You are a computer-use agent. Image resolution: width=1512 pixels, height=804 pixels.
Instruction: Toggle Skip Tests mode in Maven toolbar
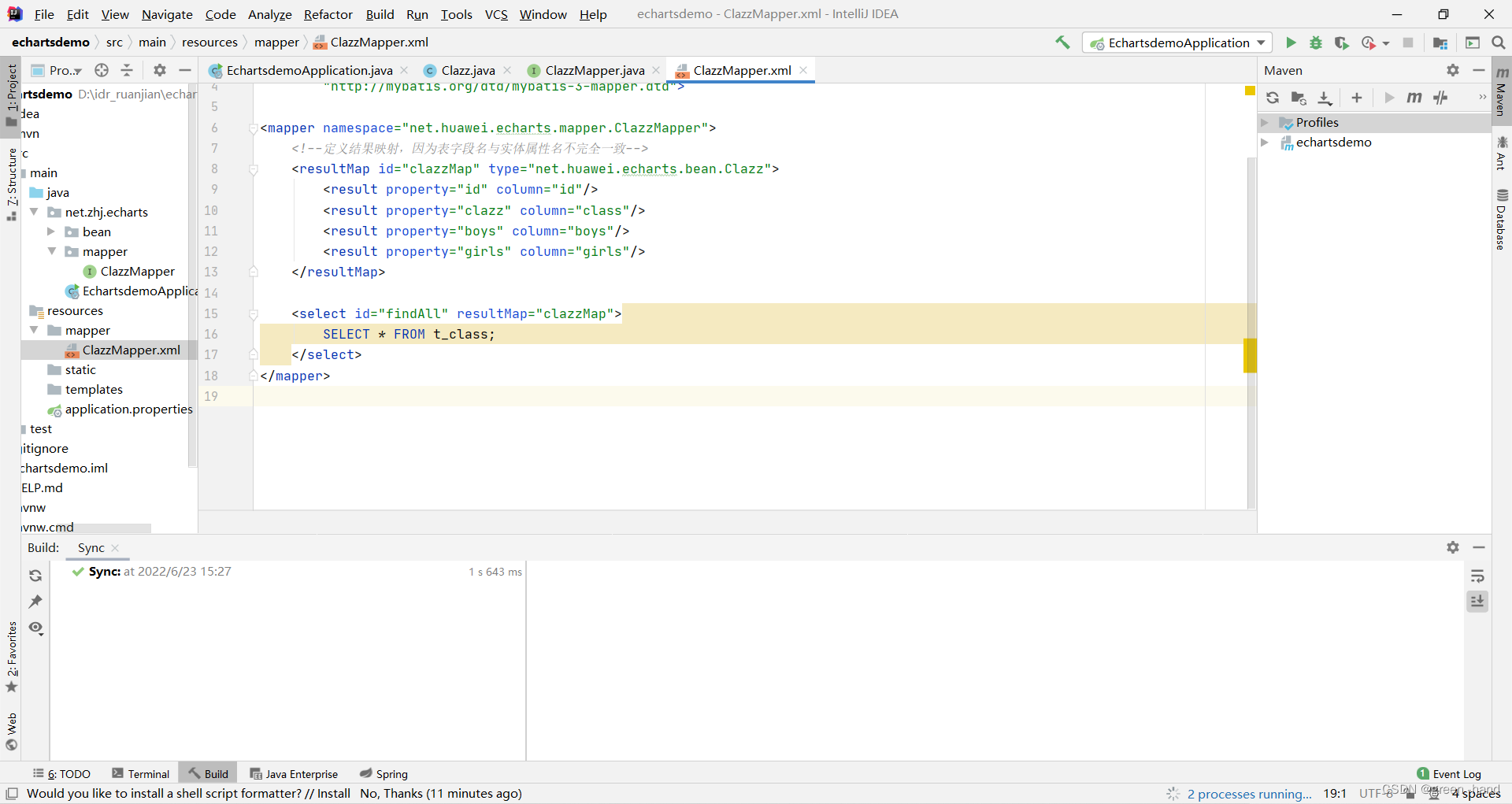point(1441,98)
